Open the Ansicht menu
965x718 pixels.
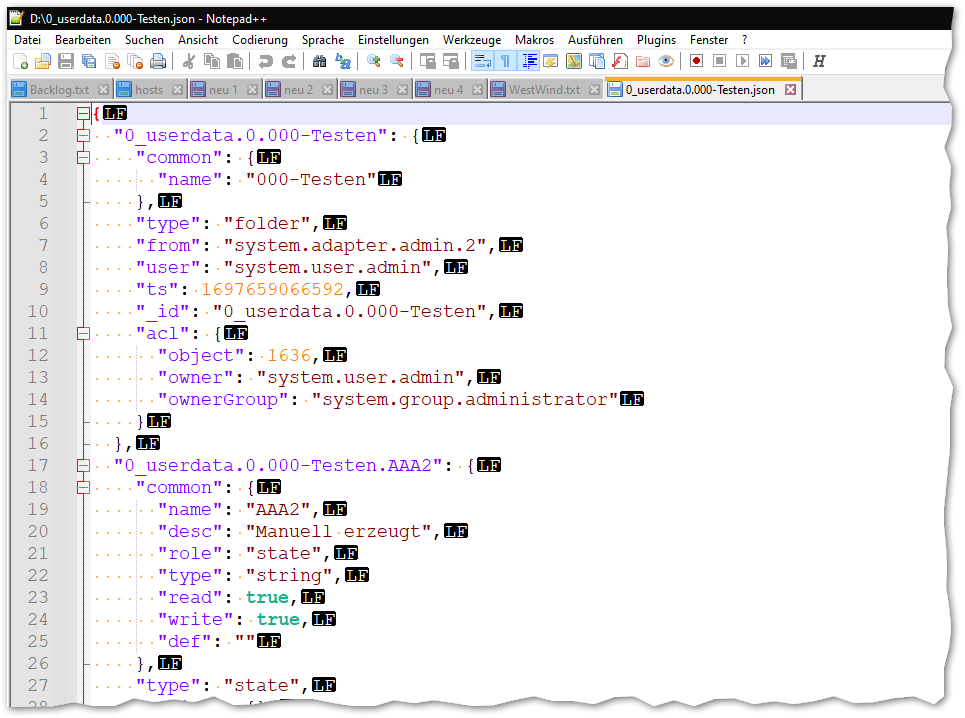click(198, 40)
